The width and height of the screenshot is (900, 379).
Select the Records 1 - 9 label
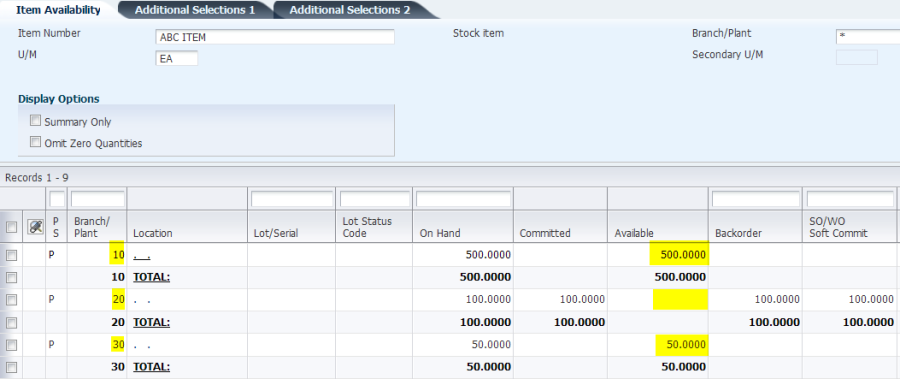[x=37, y=178]
